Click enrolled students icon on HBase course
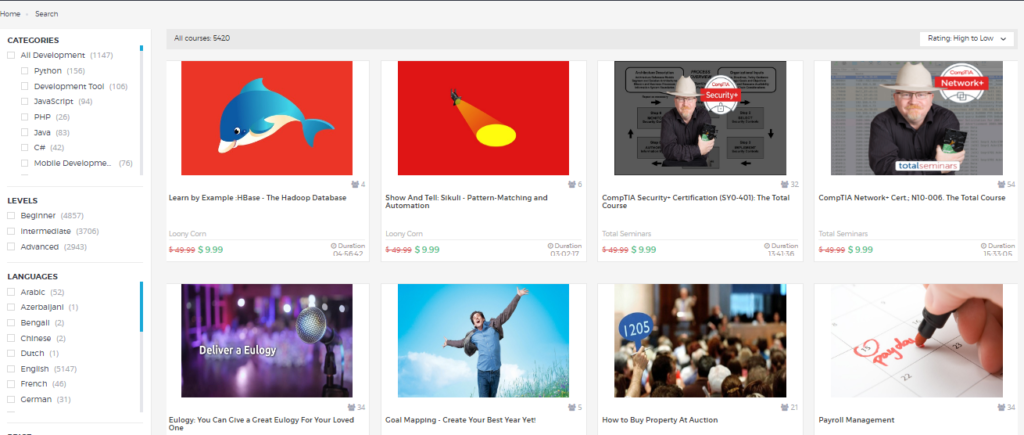The width and height of the screenshot is (1024, 435). pos(355,185)
